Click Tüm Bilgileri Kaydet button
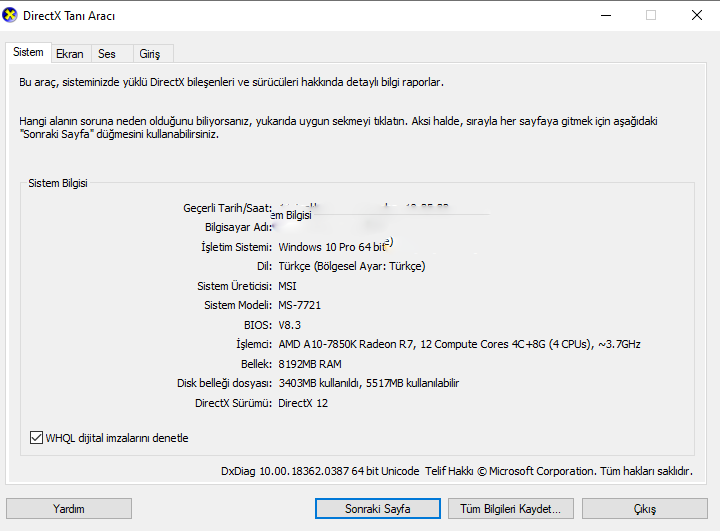The image size is (720, 531). point(511,509)
